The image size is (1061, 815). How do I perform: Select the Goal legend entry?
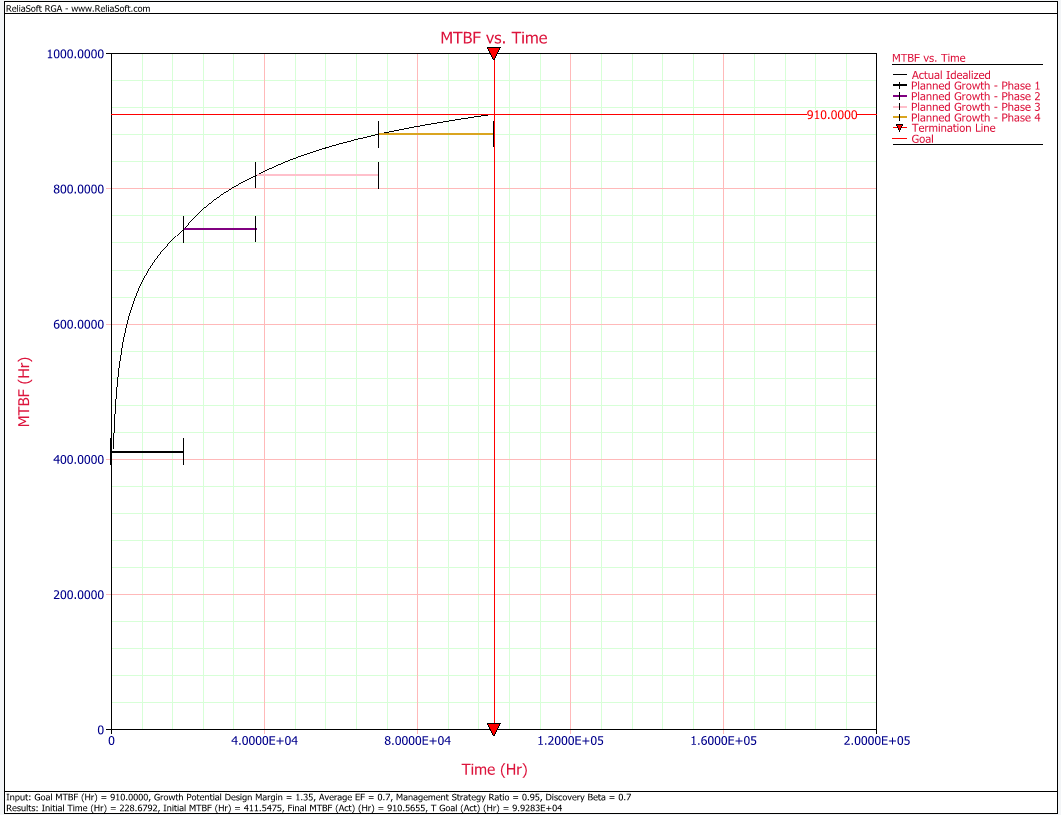tap(922, 139)
